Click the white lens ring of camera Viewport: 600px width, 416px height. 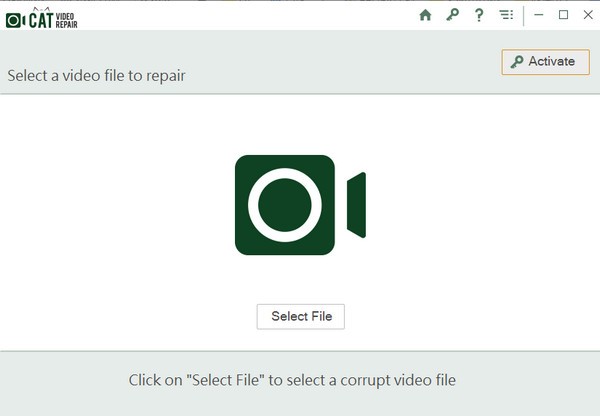(285, 205)
